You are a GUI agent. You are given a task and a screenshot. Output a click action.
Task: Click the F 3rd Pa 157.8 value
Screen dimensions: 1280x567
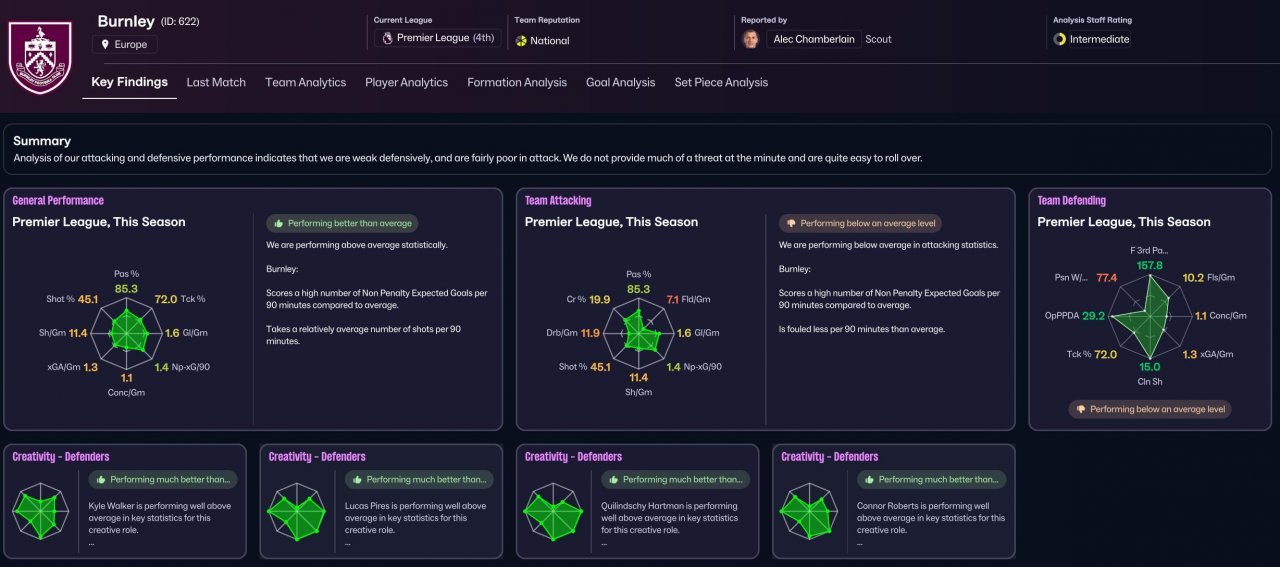pyautogui.click(x=1151, y=265)
